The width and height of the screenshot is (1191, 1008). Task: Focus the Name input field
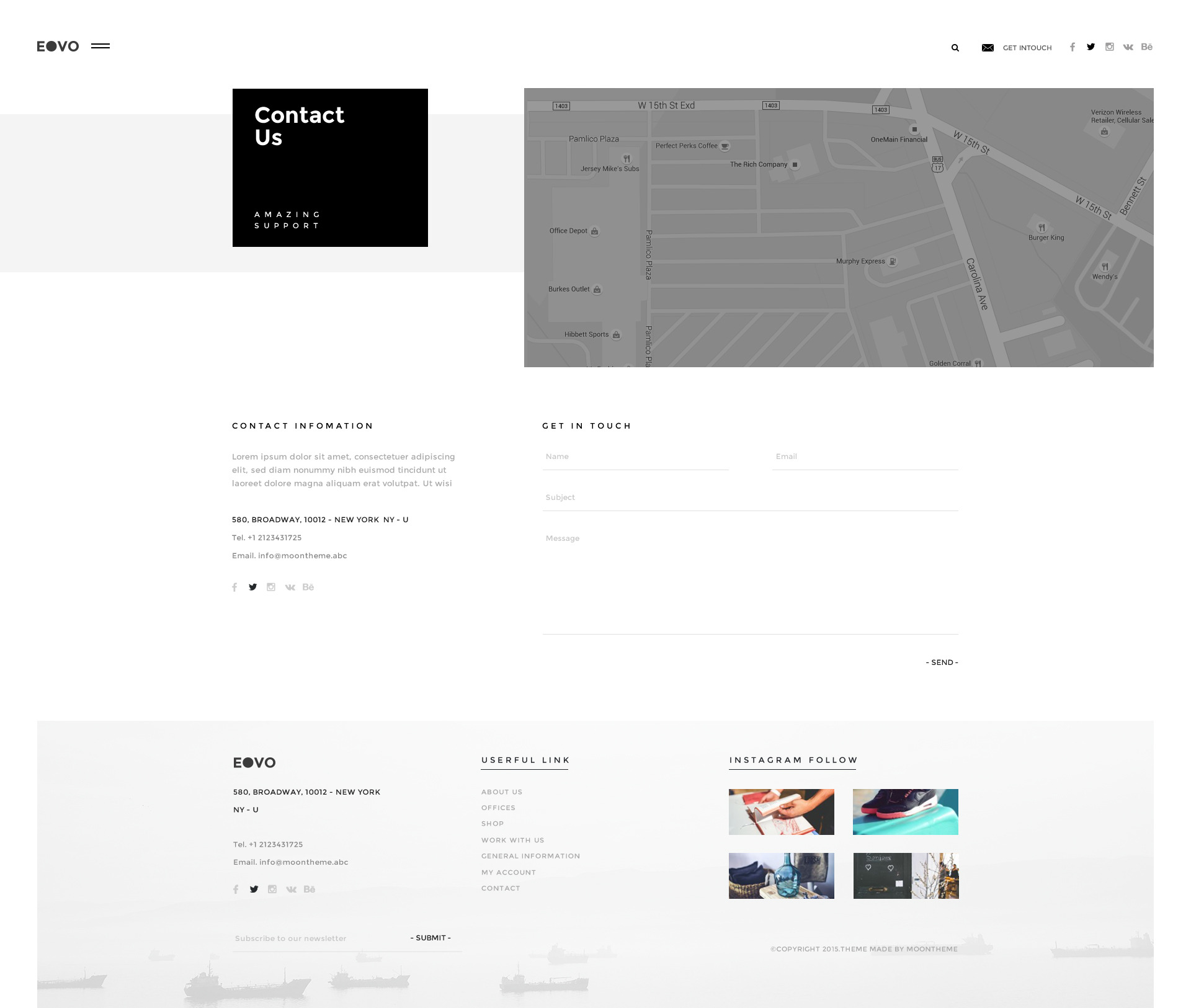(x=635, y=457)
